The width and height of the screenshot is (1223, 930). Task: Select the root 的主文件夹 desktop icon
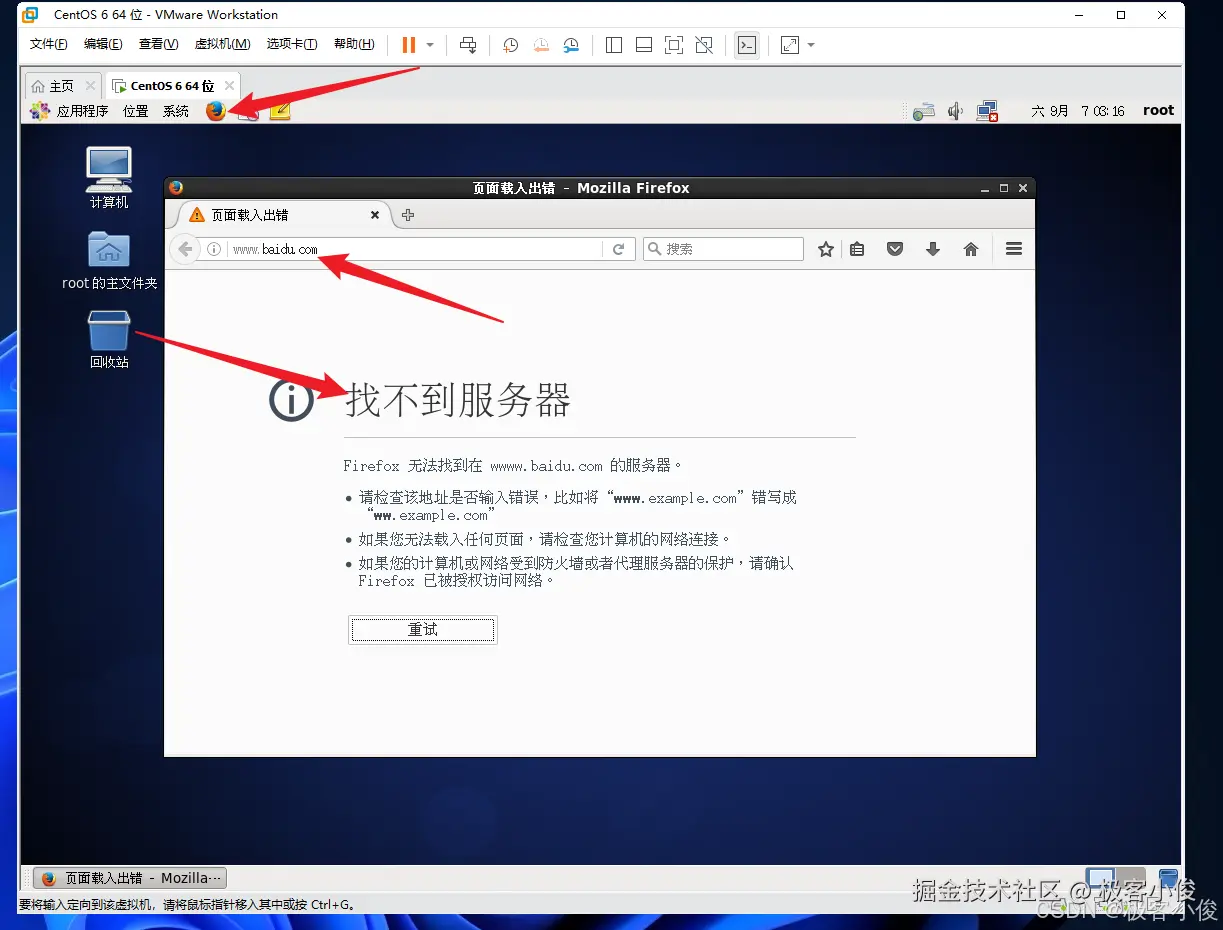pos(109,260)
